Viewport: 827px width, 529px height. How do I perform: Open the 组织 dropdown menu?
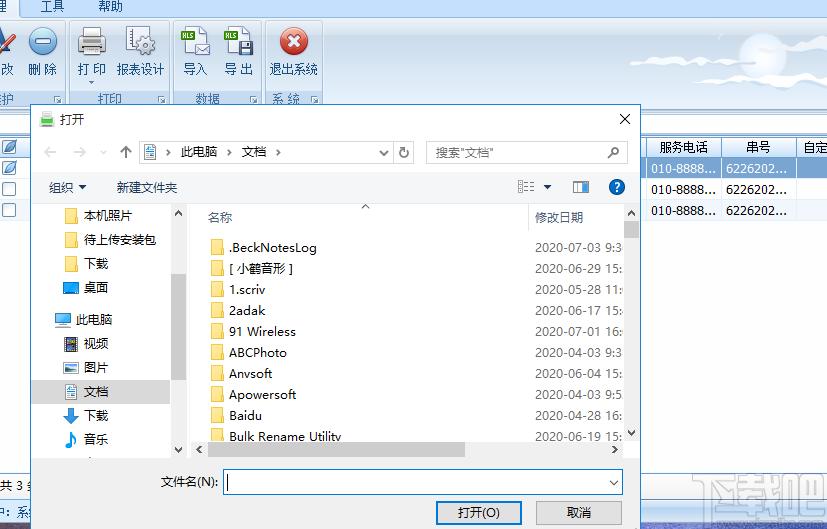pyautogui.click(x=68, y=188)
